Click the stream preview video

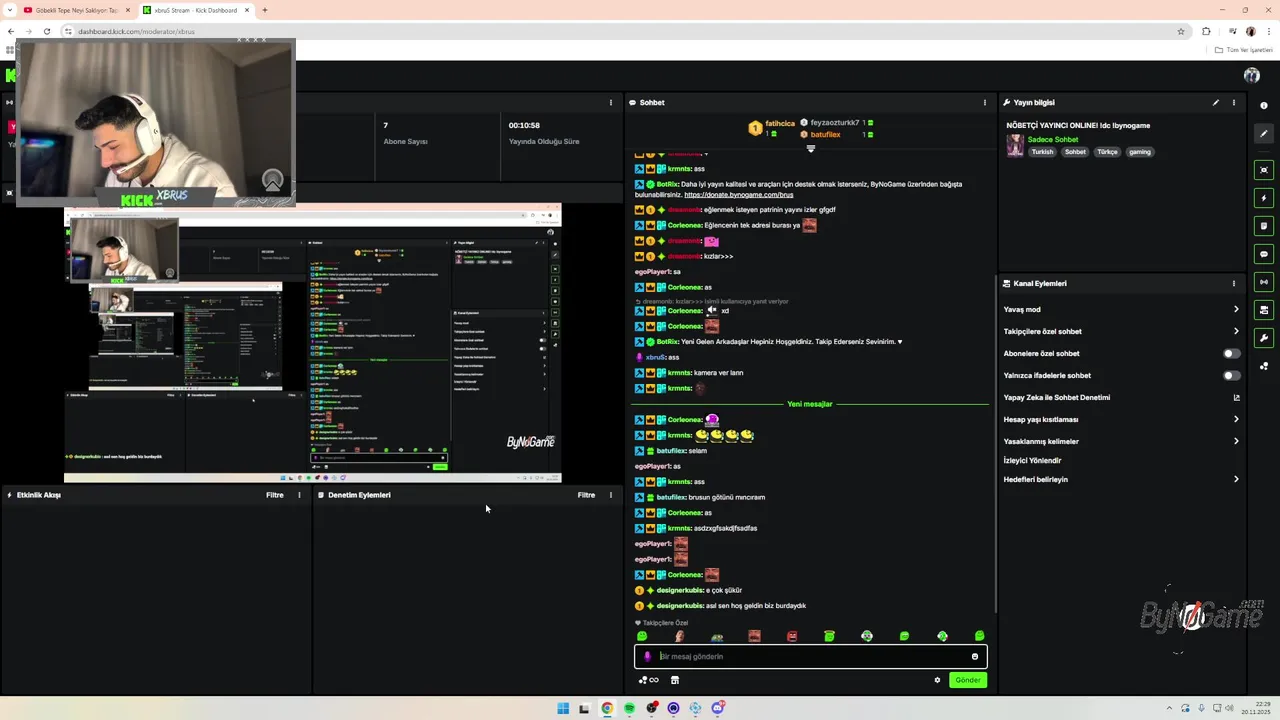point(313,343)
